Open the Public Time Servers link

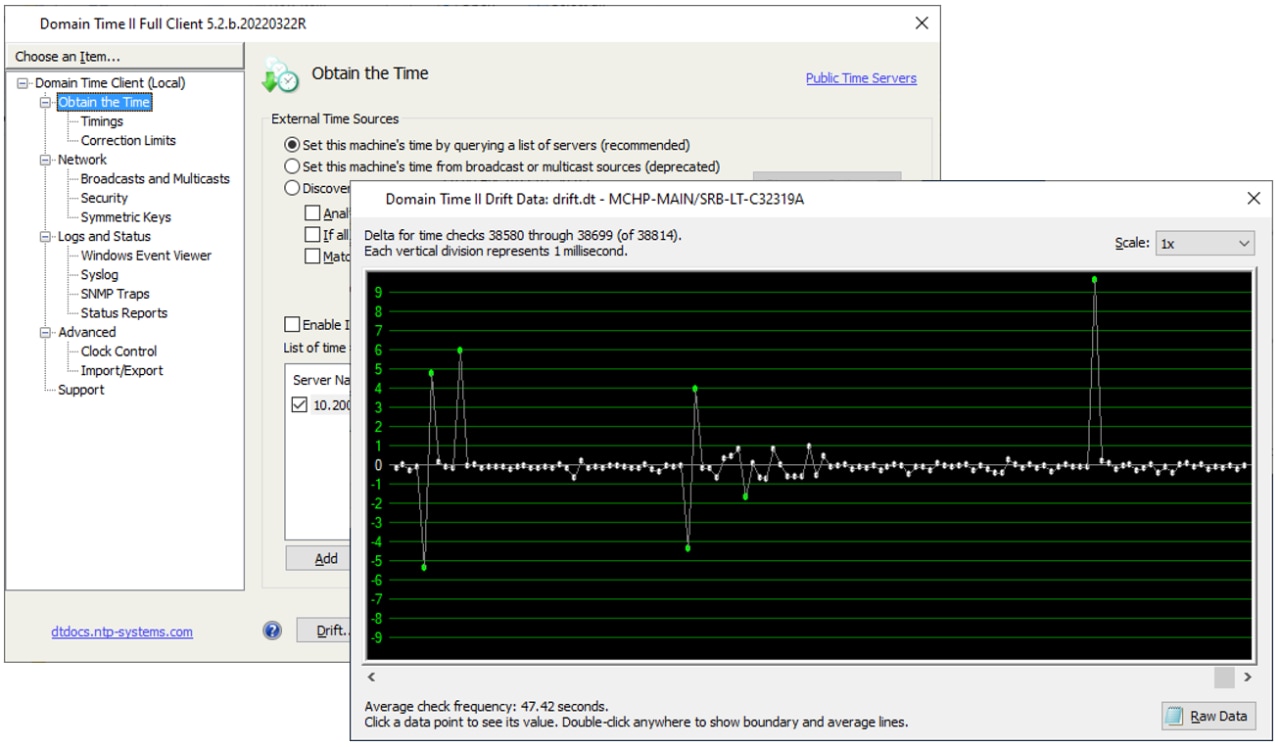coord(861,78)
